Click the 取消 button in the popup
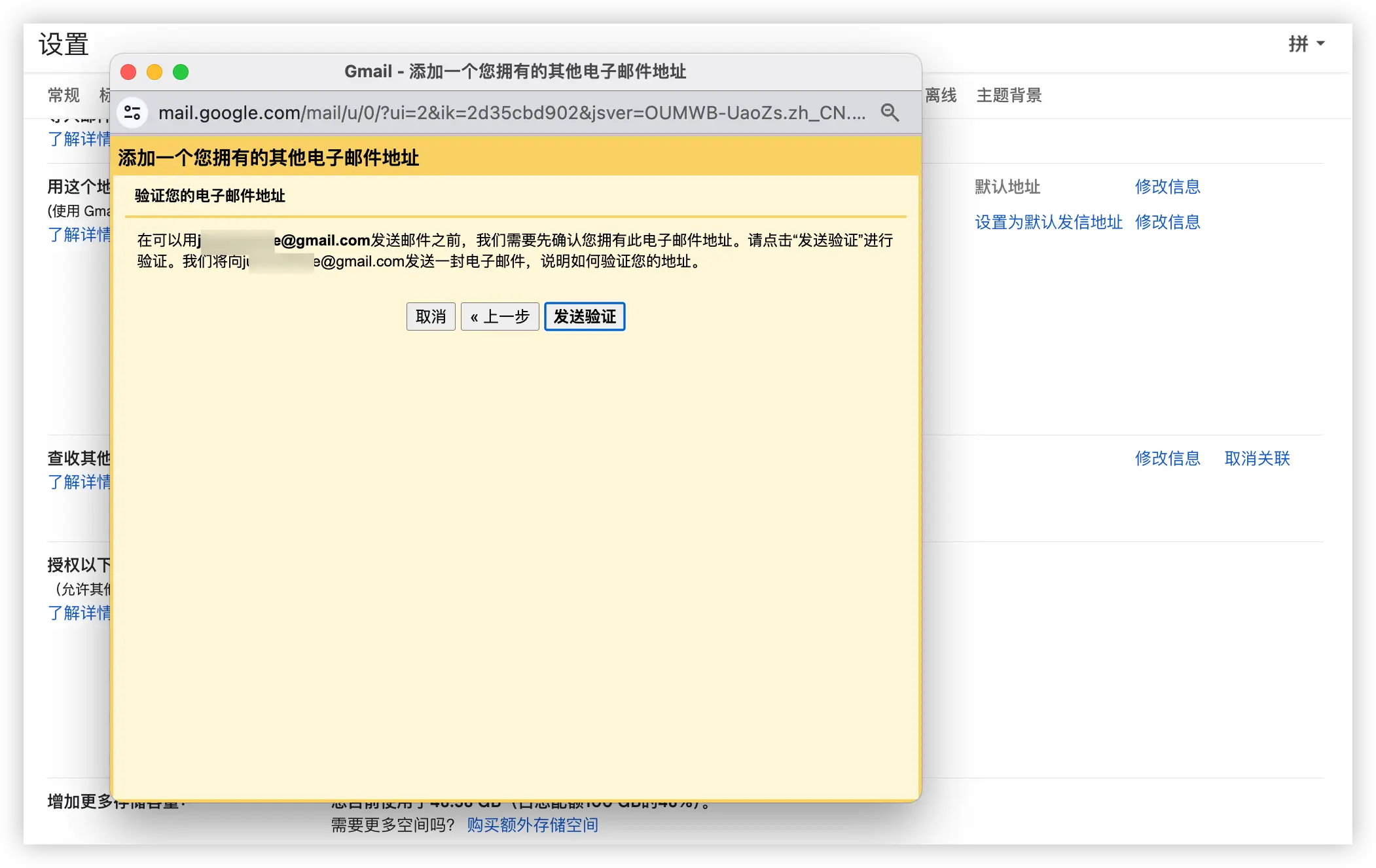The image size is (1376, 868). 431,317
